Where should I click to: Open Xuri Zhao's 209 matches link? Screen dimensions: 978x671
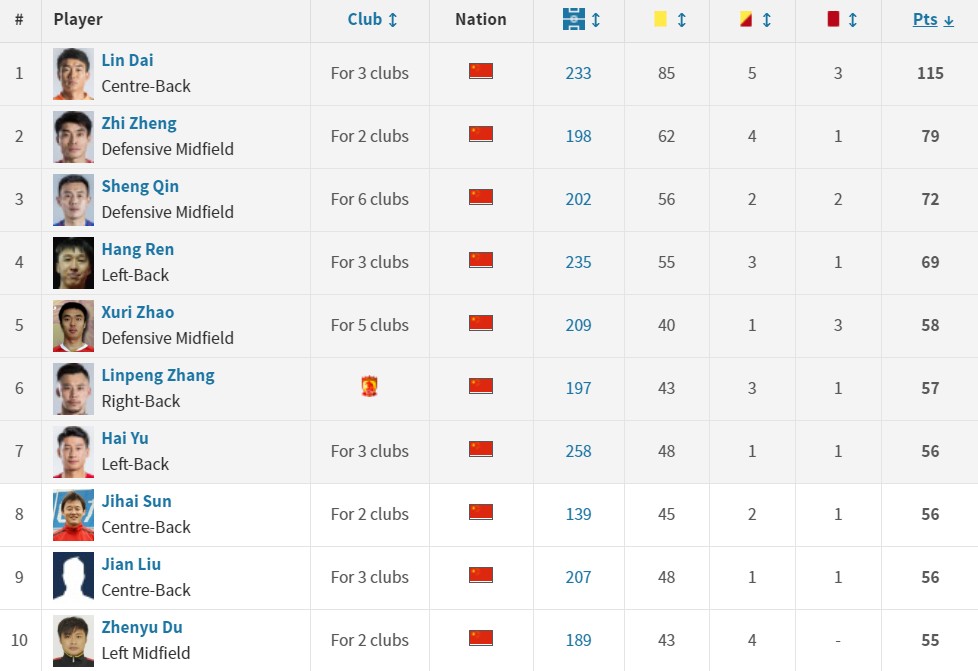[x=578, y=325]
